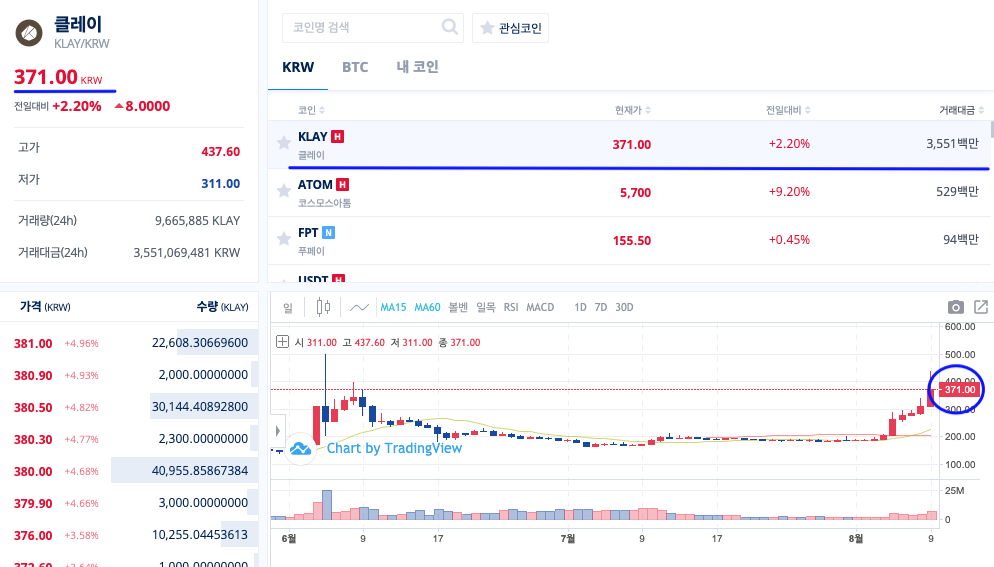
Task: Click KLAY trade volume 3,551백만
Action: pos(952,144)
